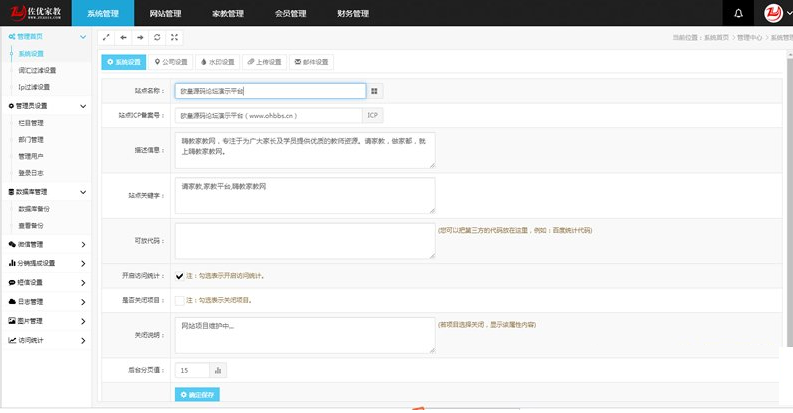Open 数据库备份 in the sidebar
Viewport: 793px width, 413px height.
tap(34, 209)
